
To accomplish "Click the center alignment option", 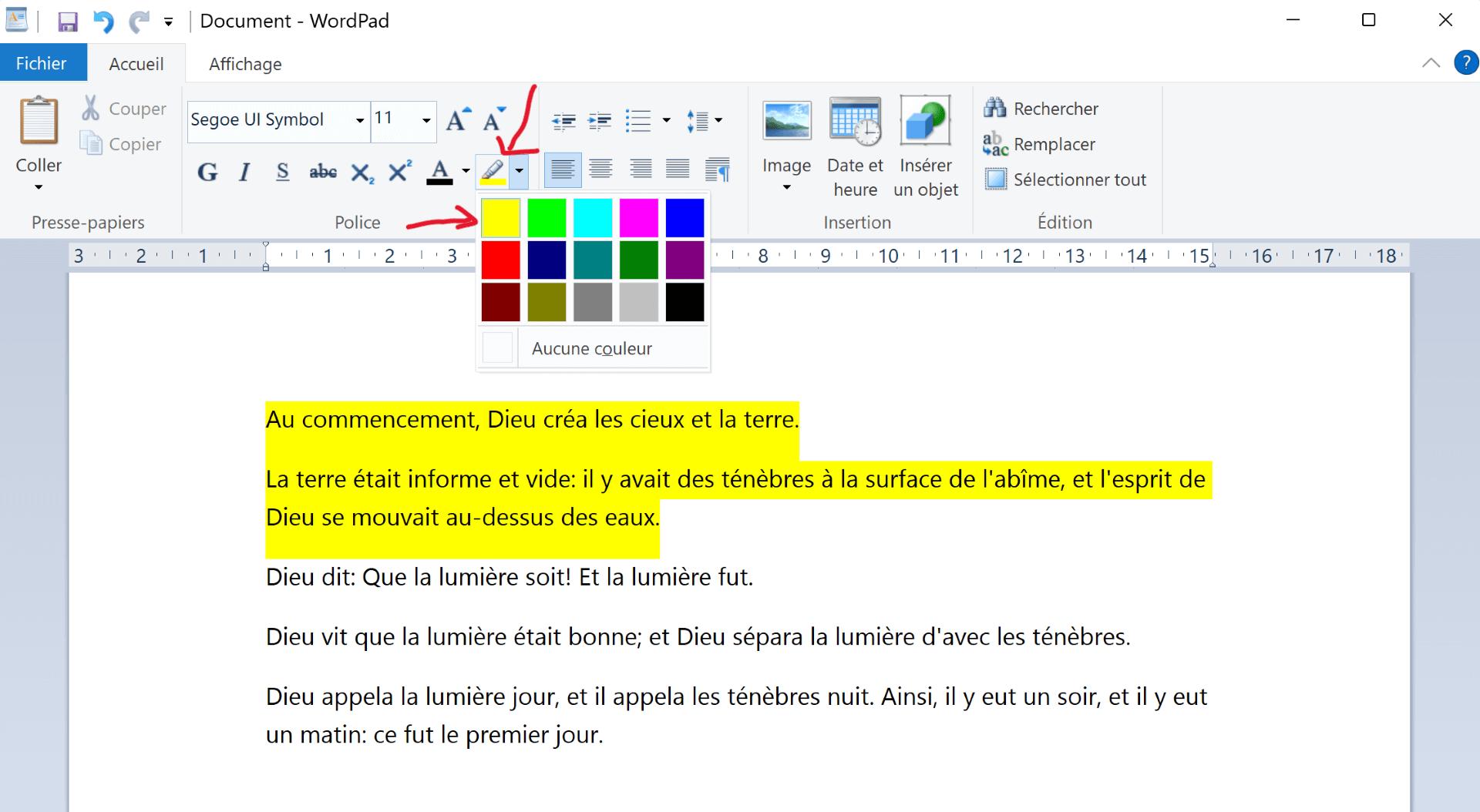I will click(600, 169).
